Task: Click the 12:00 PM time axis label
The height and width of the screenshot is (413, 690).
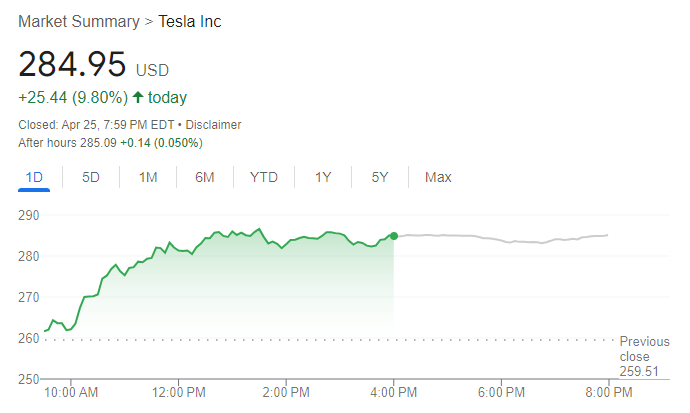Action: click(x=180, y=391)
